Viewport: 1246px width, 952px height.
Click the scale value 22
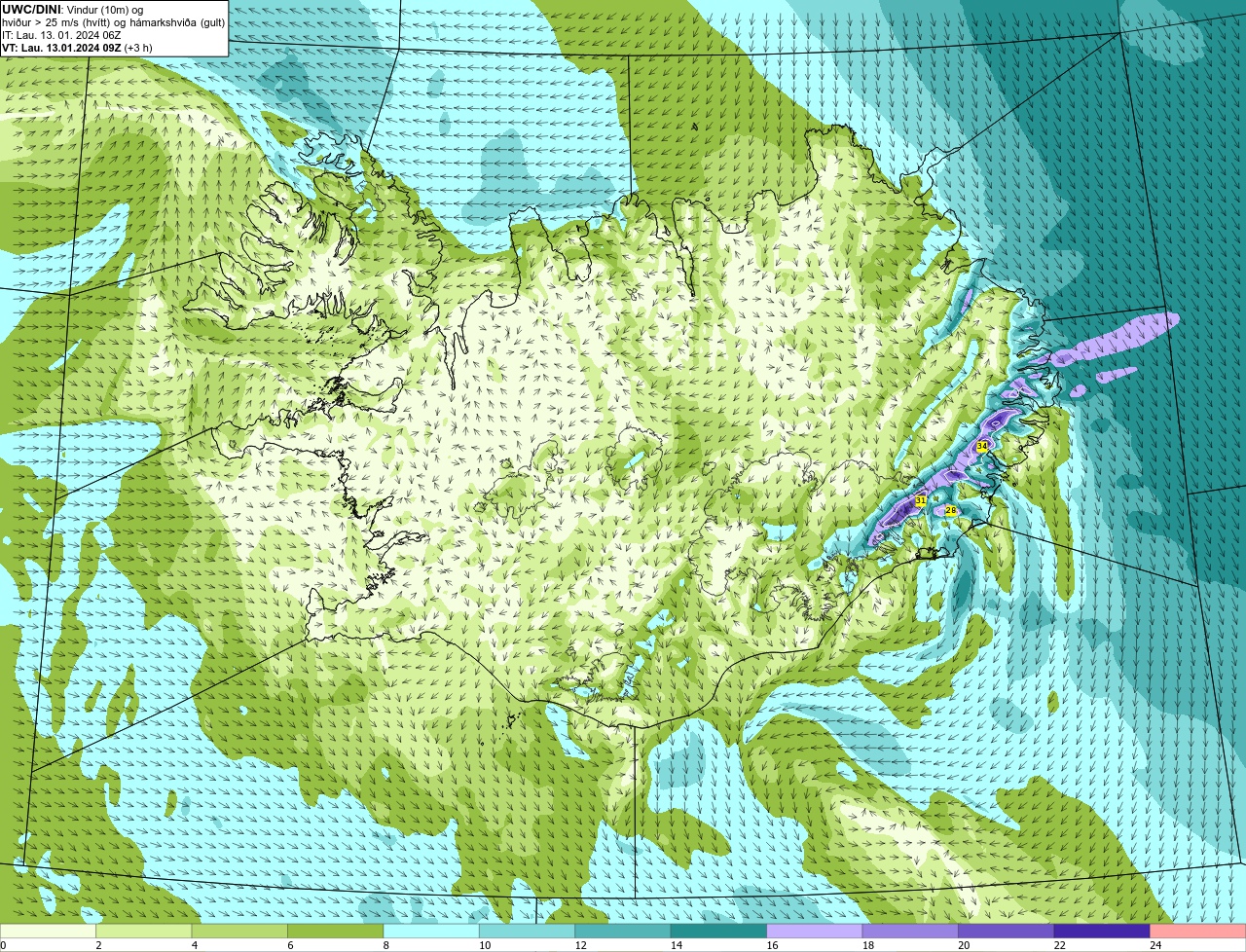coord(1060,945)
